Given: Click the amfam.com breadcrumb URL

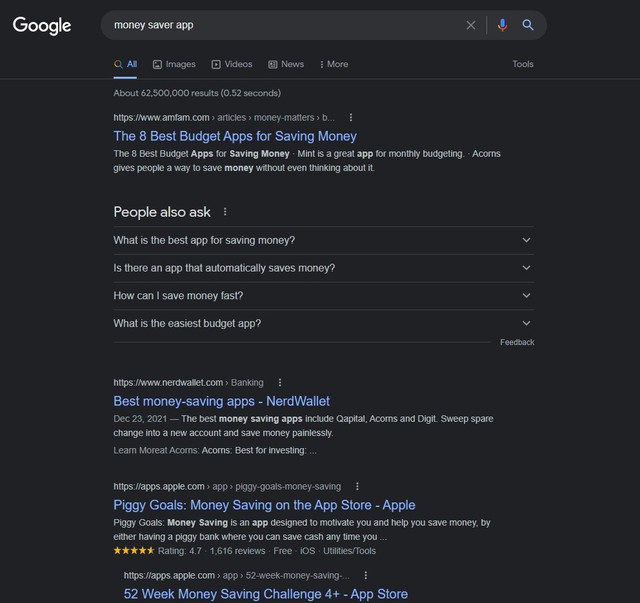Looking at the screenshot, I should pos(224,118).
